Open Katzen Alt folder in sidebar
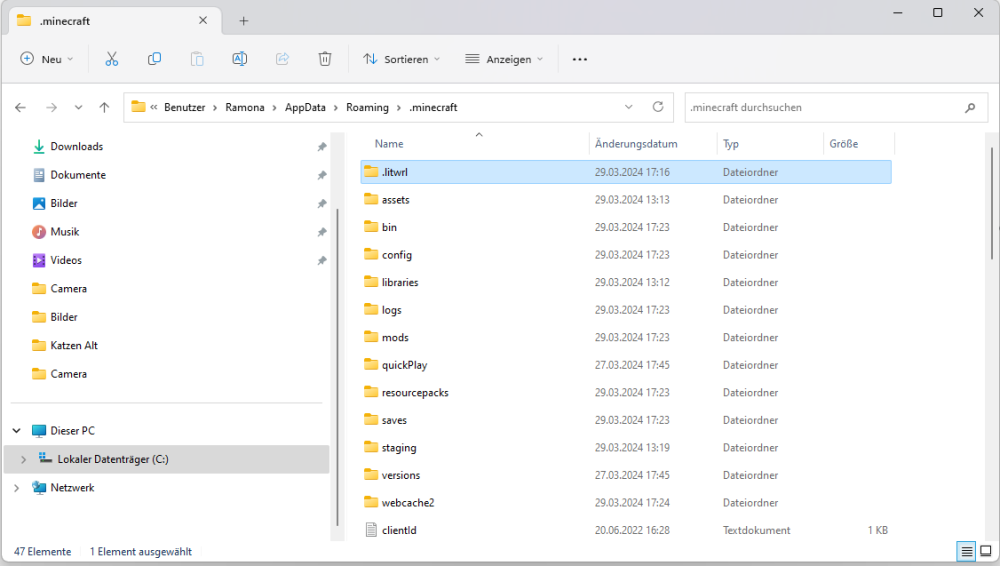1000x566 pixels. point(74,345)
